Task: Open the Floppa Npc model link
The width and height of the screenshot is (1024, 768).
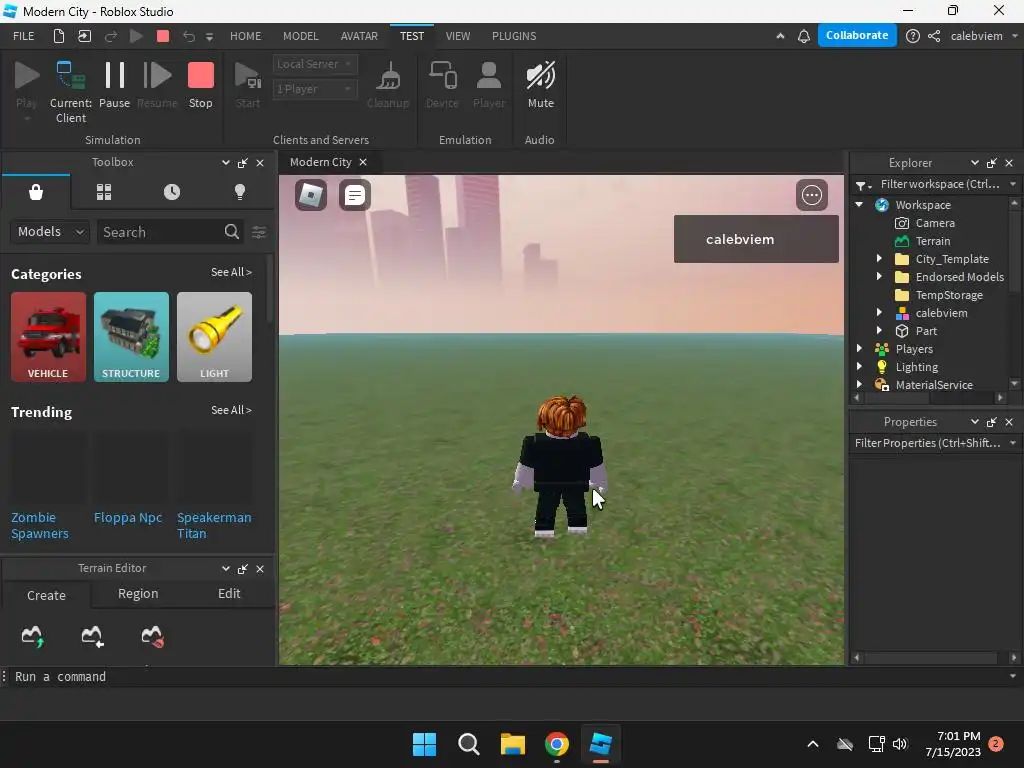Action: tap(128, 518)
